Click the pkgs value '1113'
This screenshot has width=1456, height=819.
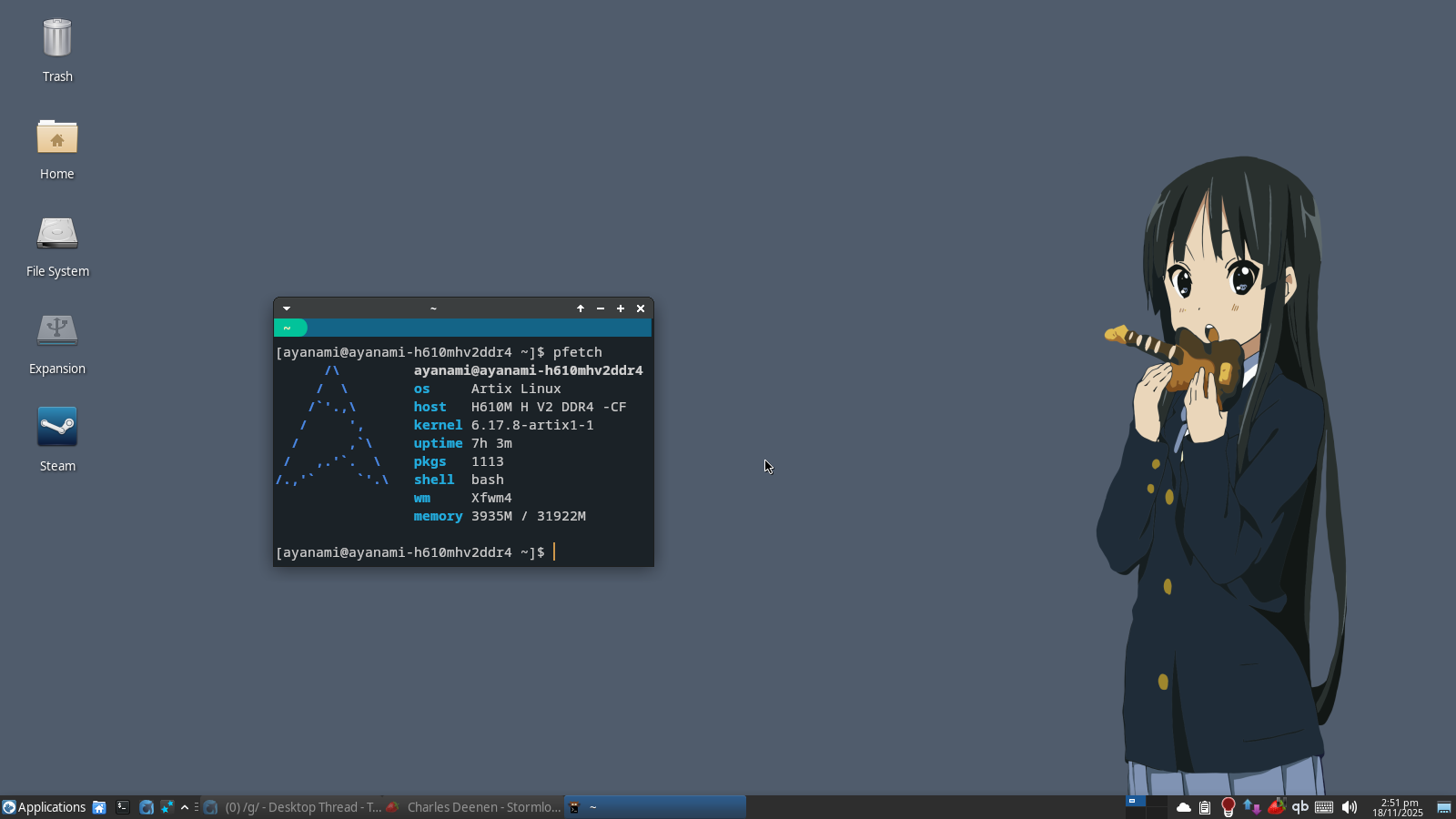pyautogui.click(x=488, y=461)
